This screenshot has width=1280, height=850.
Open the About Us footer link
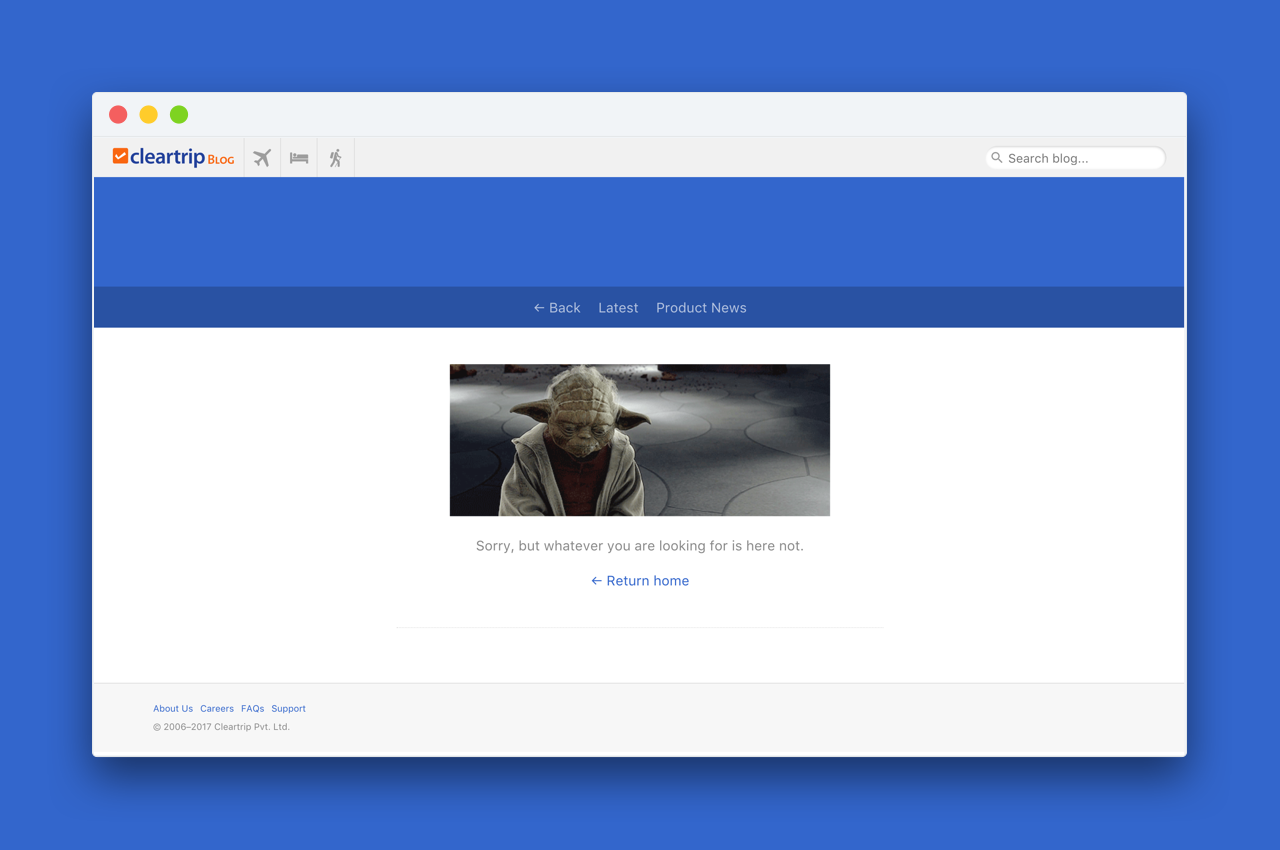point(173,709)
